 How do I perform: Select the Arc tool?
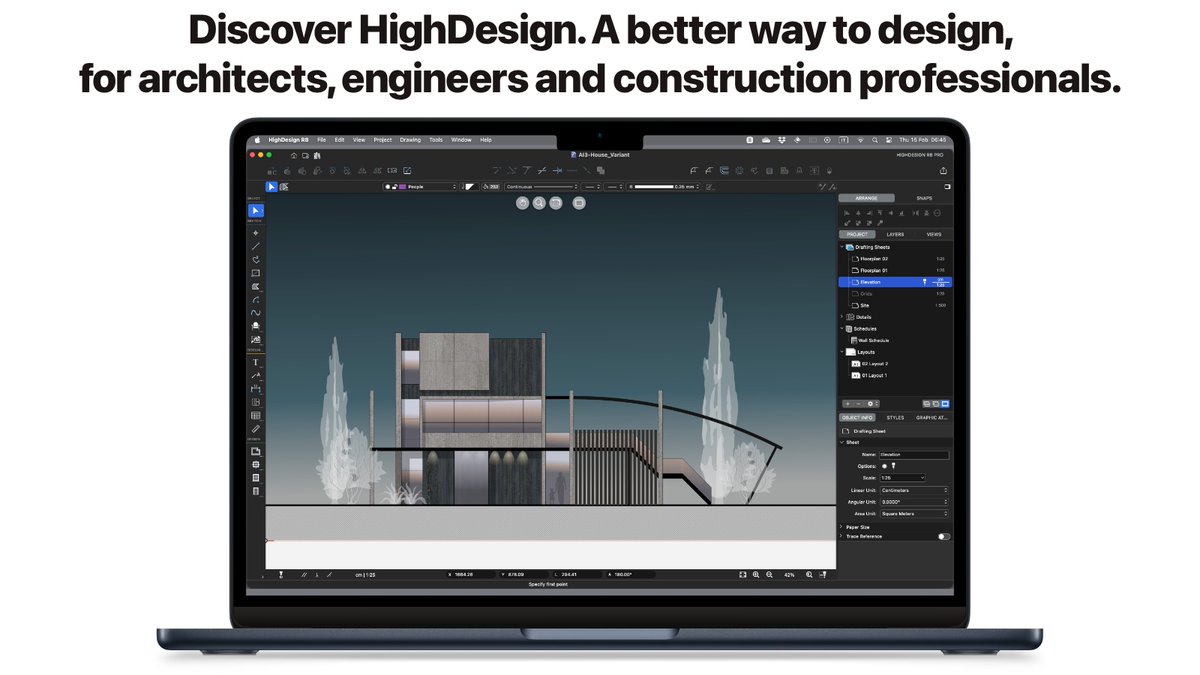click(256, 299)
